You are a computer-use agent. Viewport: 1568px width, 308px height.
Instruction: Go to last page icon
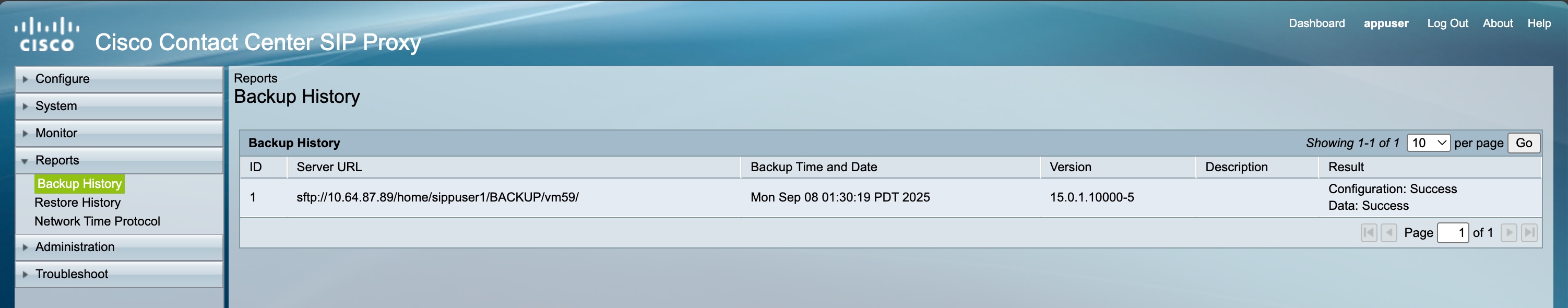1529,232
